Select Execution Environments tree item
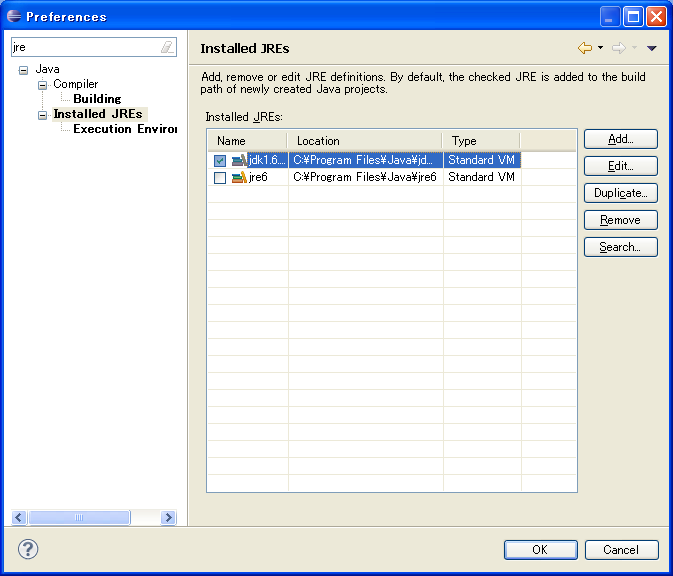The image size is (673, 576). click(125, 129)
